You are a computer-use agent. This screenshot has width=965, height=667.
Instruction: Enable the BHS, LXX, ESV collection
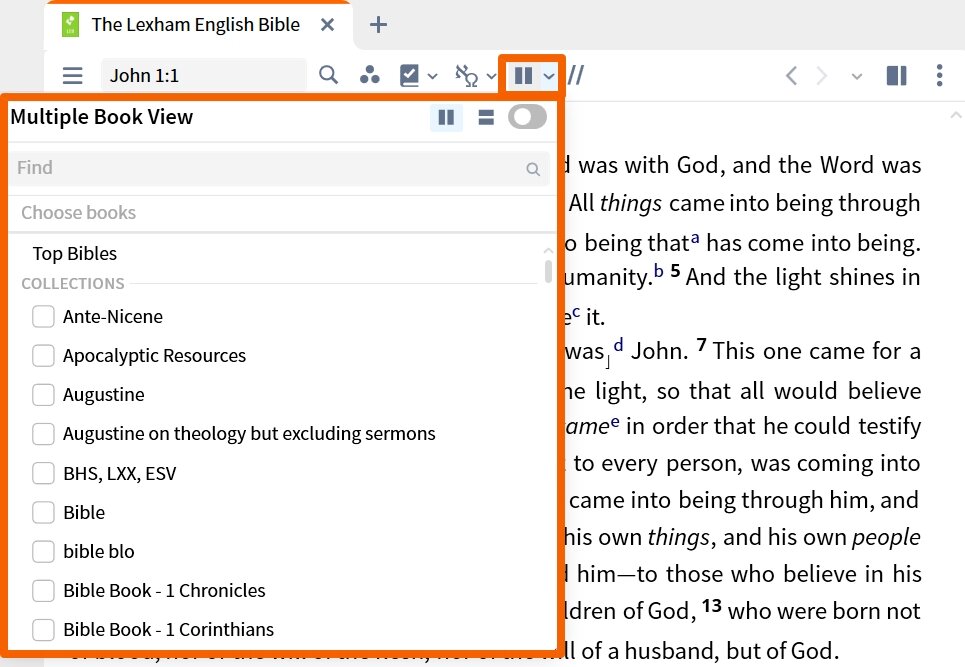pos(43,473)
